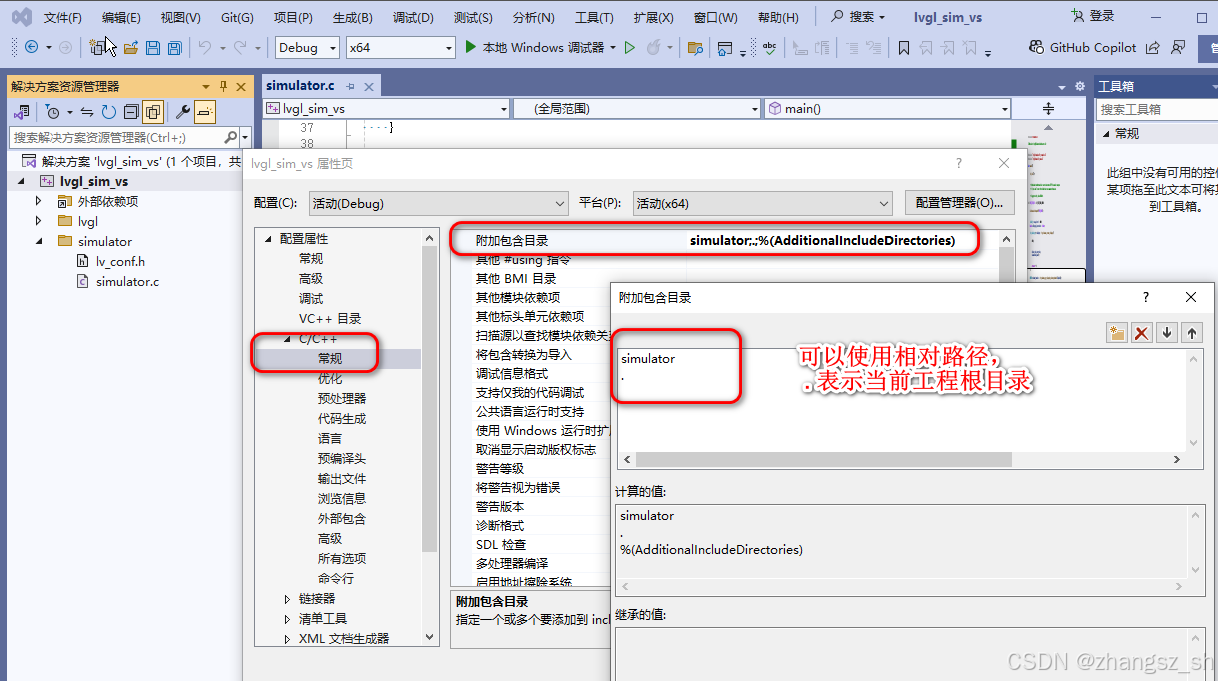
Task: Move include line down with arrow icon
Action: click(x=1167, y=333)
